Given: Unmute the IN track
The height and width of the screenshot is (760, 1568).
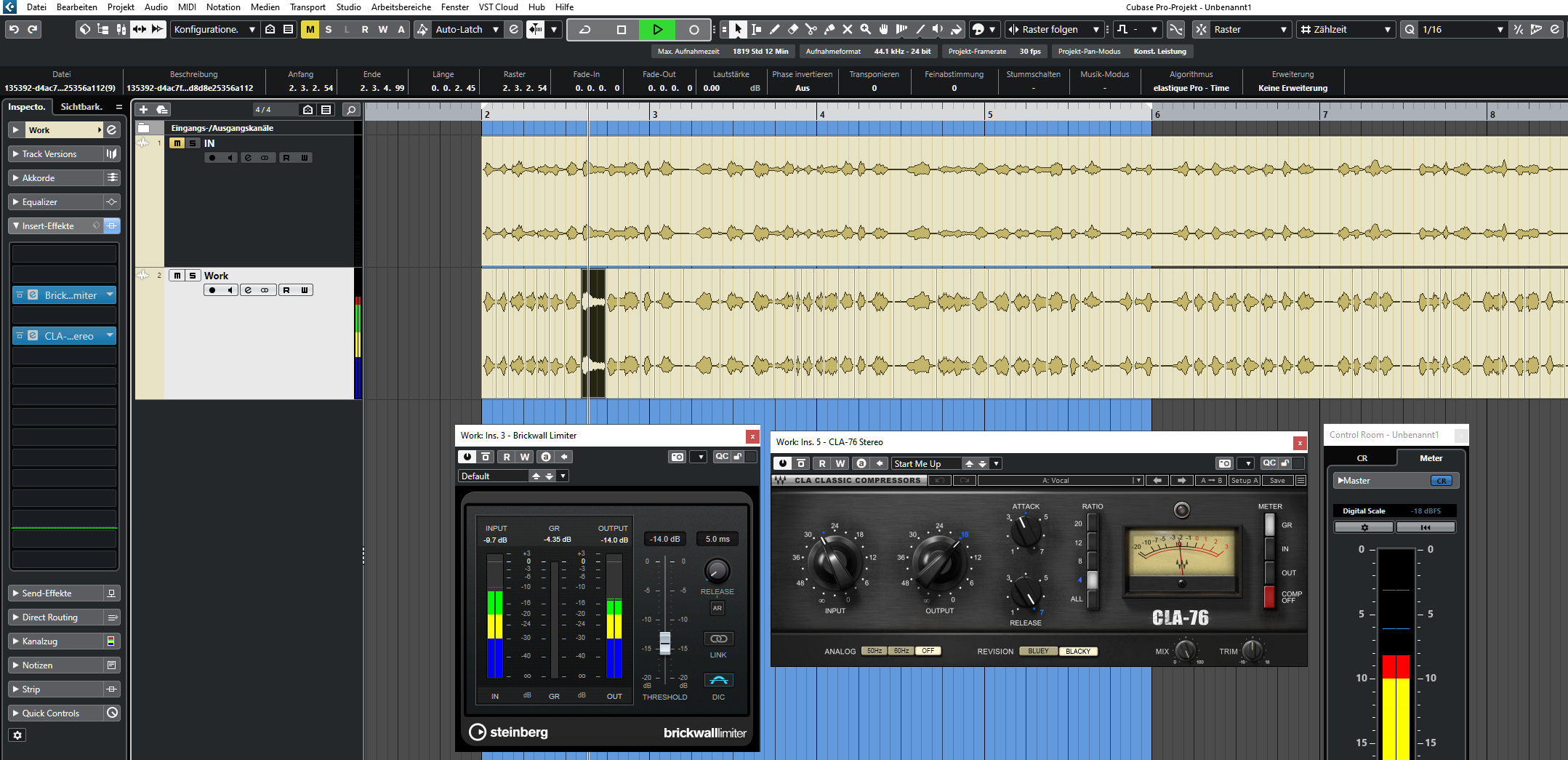Looking at the screenshot, I should tap(177, 143).
